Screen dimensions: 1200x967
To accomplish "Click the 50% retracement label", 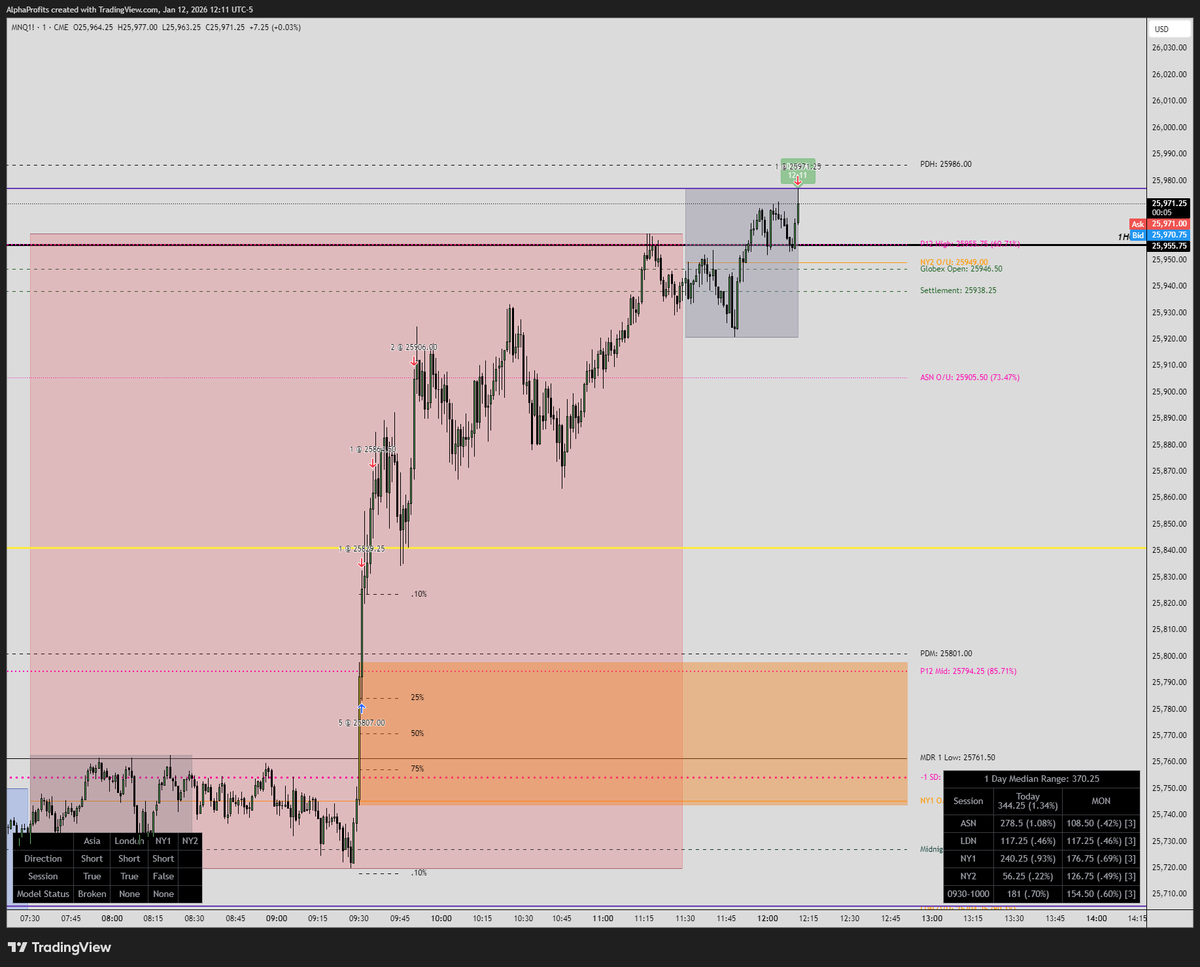I will (417, 733).
